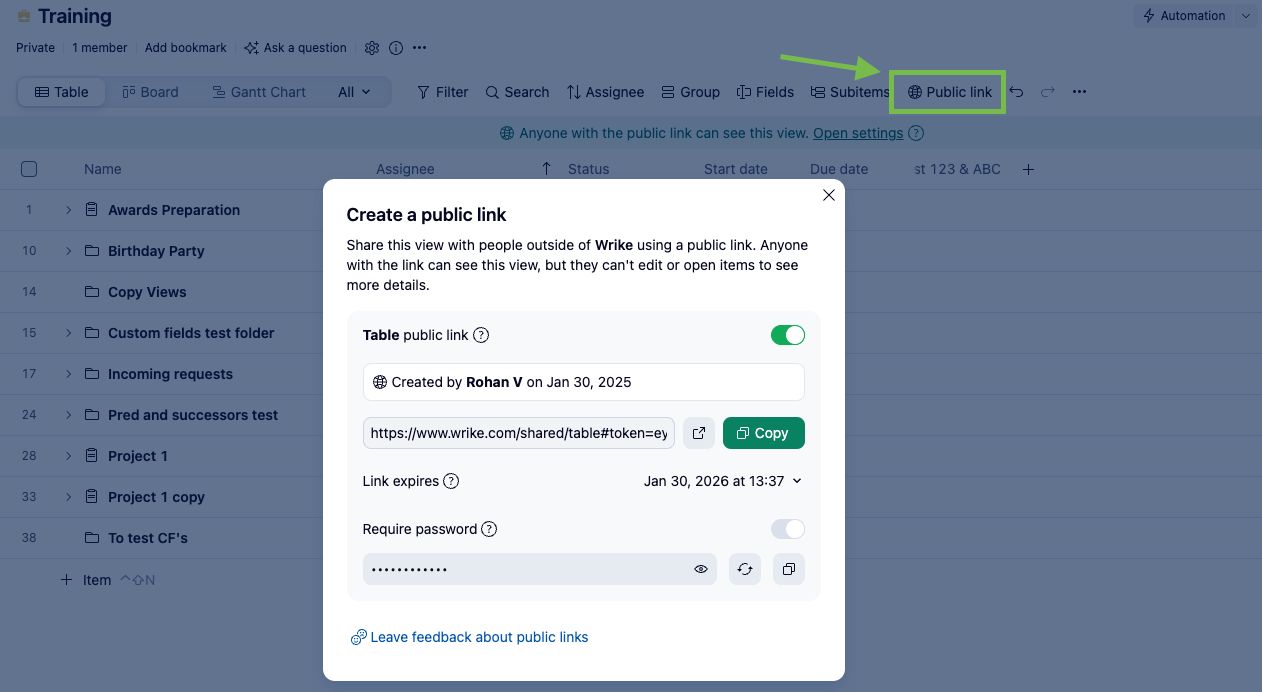Open Leave feedback about public links
Image resolution: width=1262 pixels, height=692 pixels.
pyautogui.click(x=469, y=637)
